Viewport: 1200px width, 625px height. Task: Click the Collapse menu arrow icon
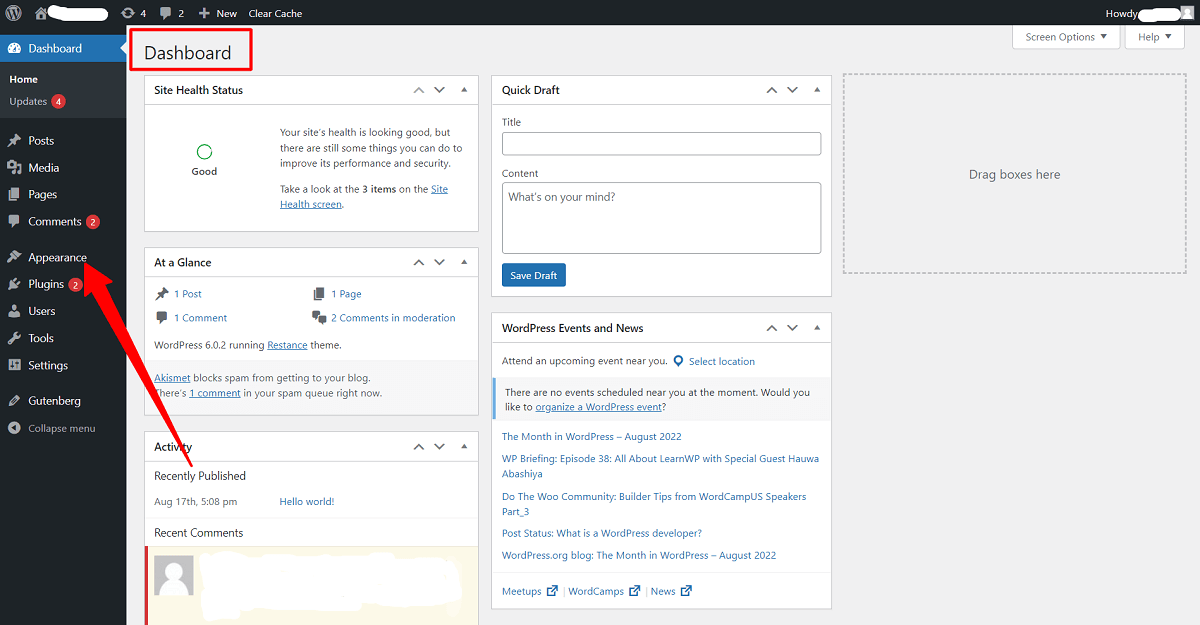[x=12, y=428]
